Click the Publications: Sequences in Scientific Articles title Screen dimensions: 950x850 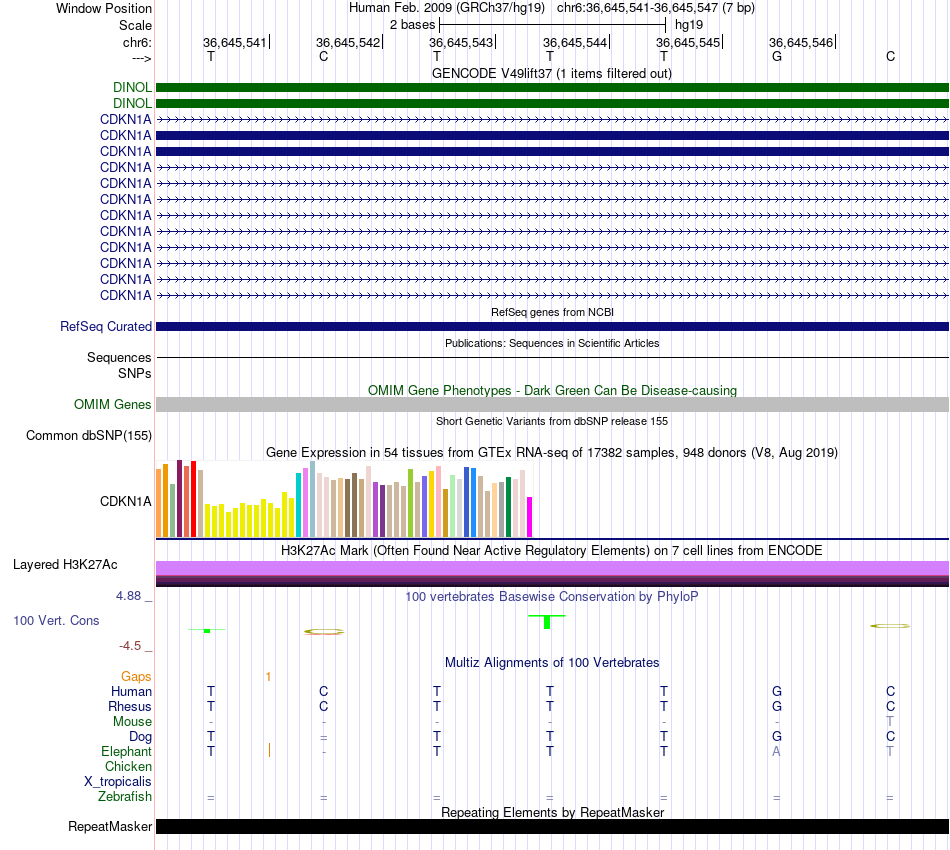coord(552,343)
